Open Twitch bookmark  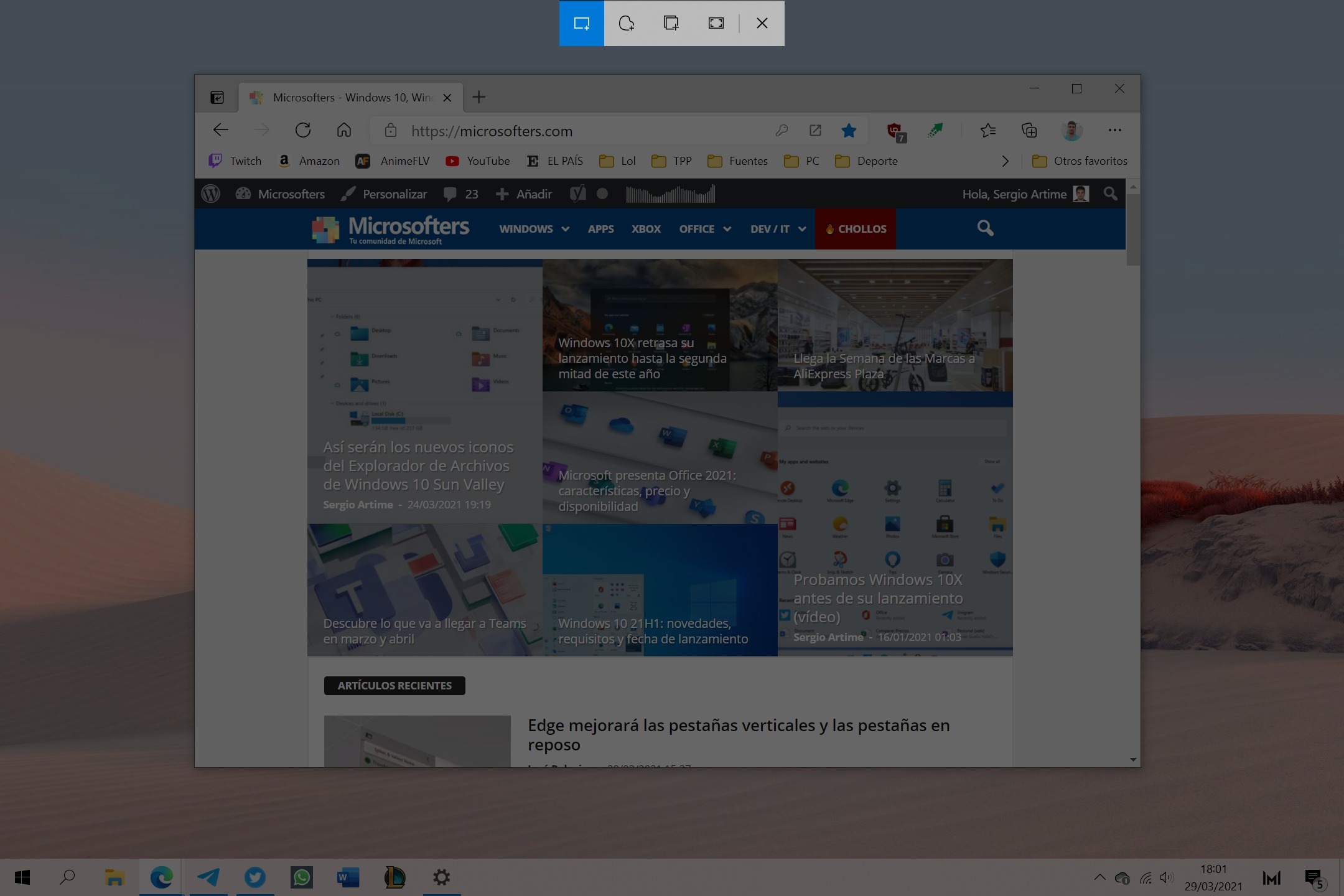pos(235,161)
